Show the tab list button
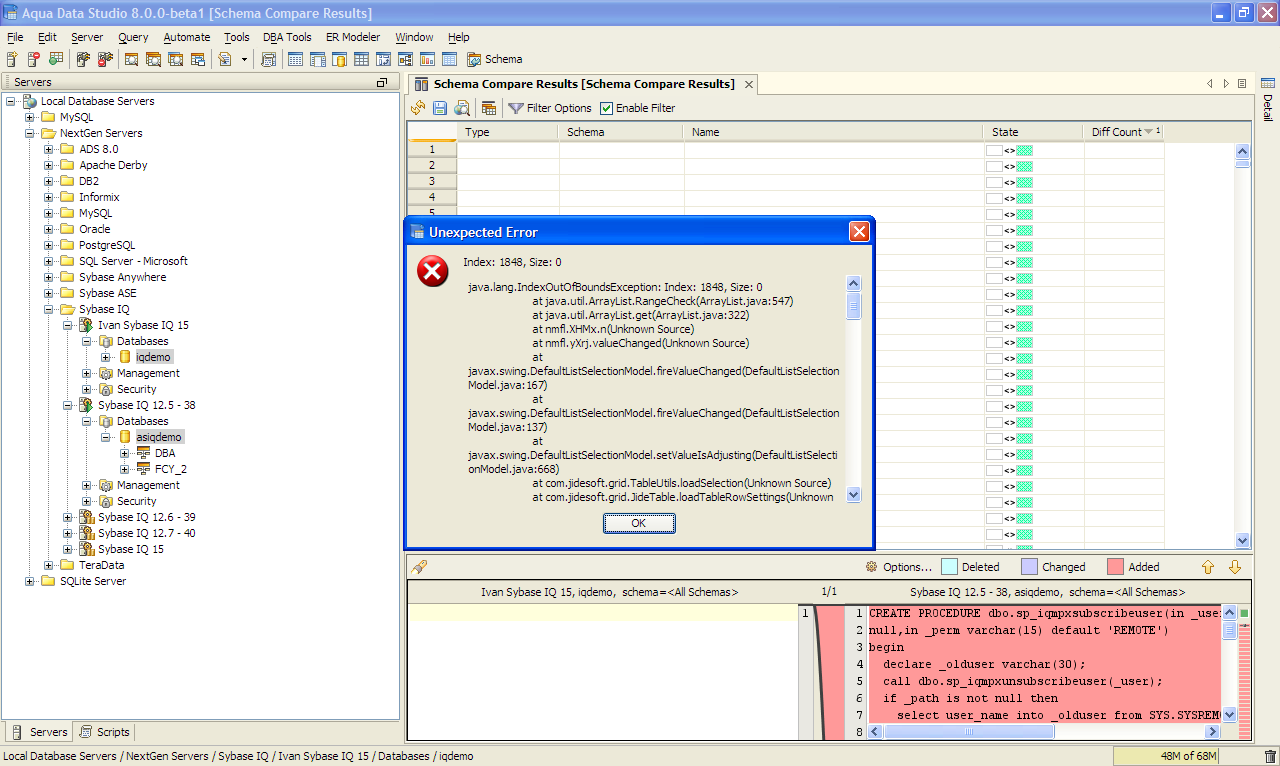Image resolution: width=1280 pixels, height=766 pixels. 1242,84
